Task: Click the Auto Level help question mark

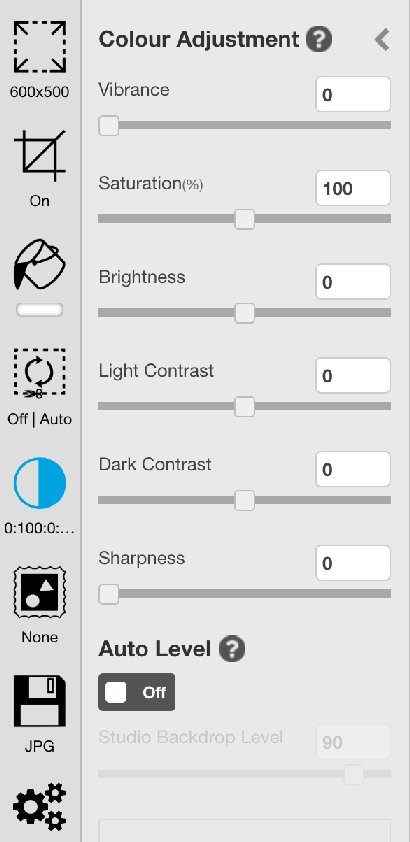Action: pos(232,649)
